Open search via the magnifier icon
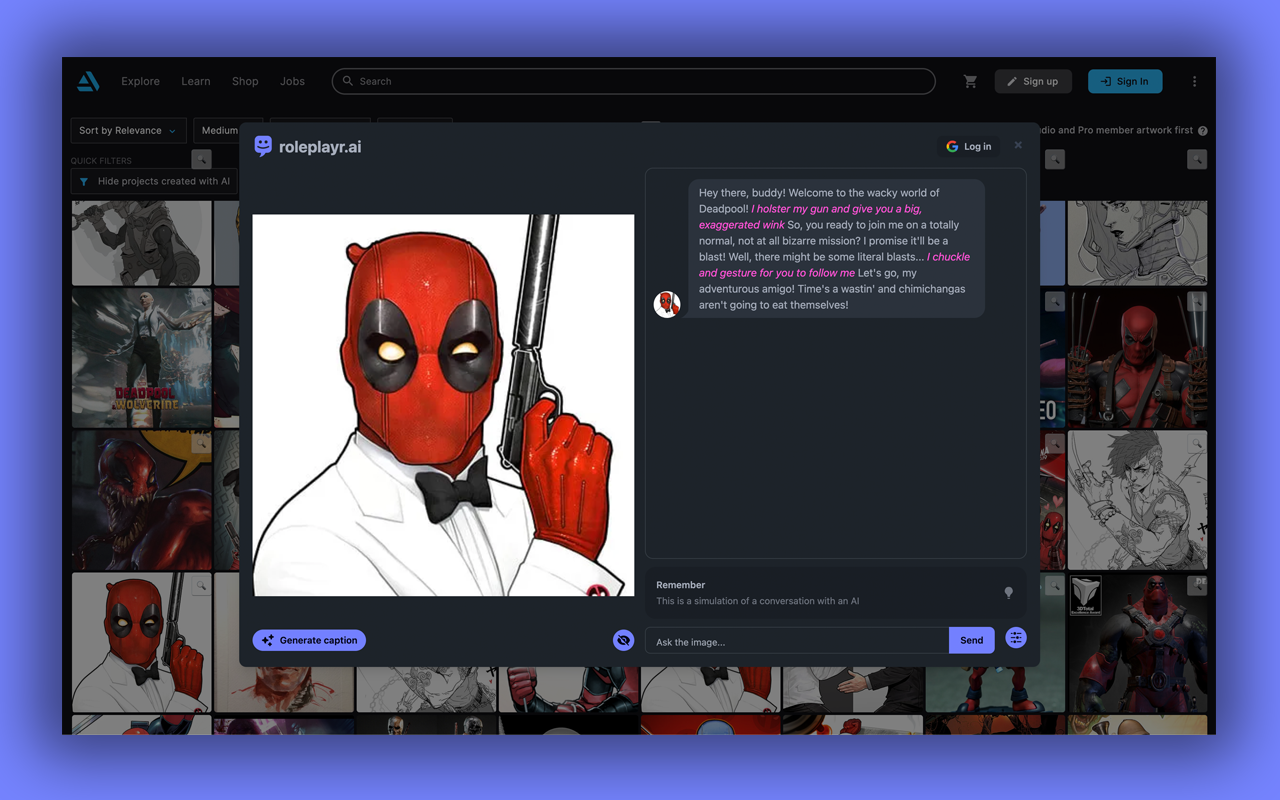1280x800 pixels. 347,81
